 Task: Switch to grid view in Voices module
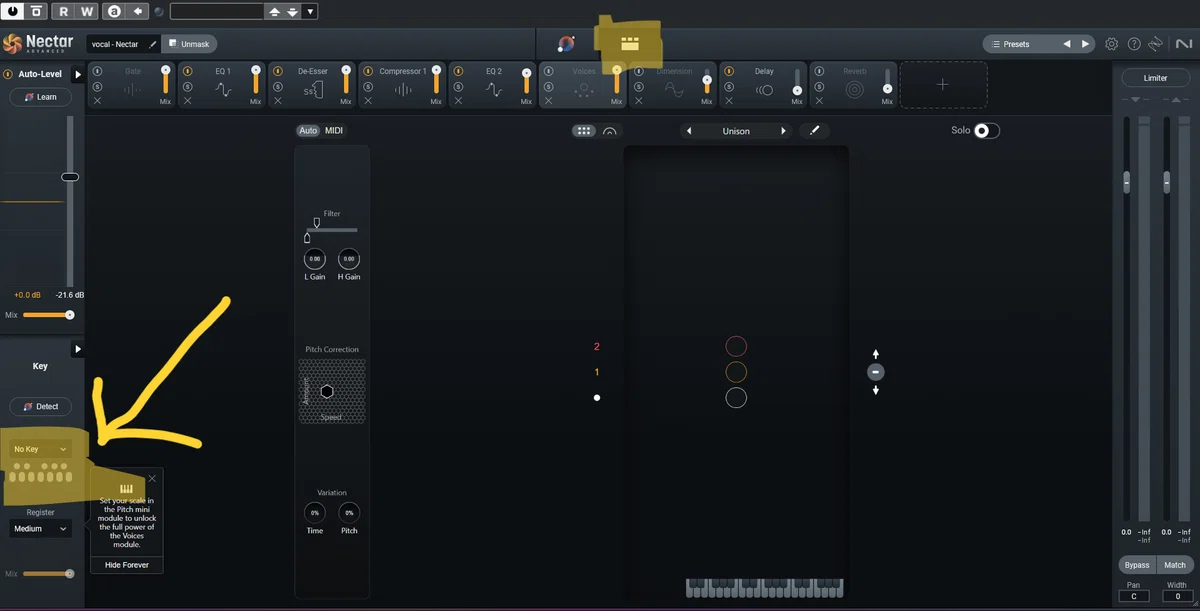[584, 131]
